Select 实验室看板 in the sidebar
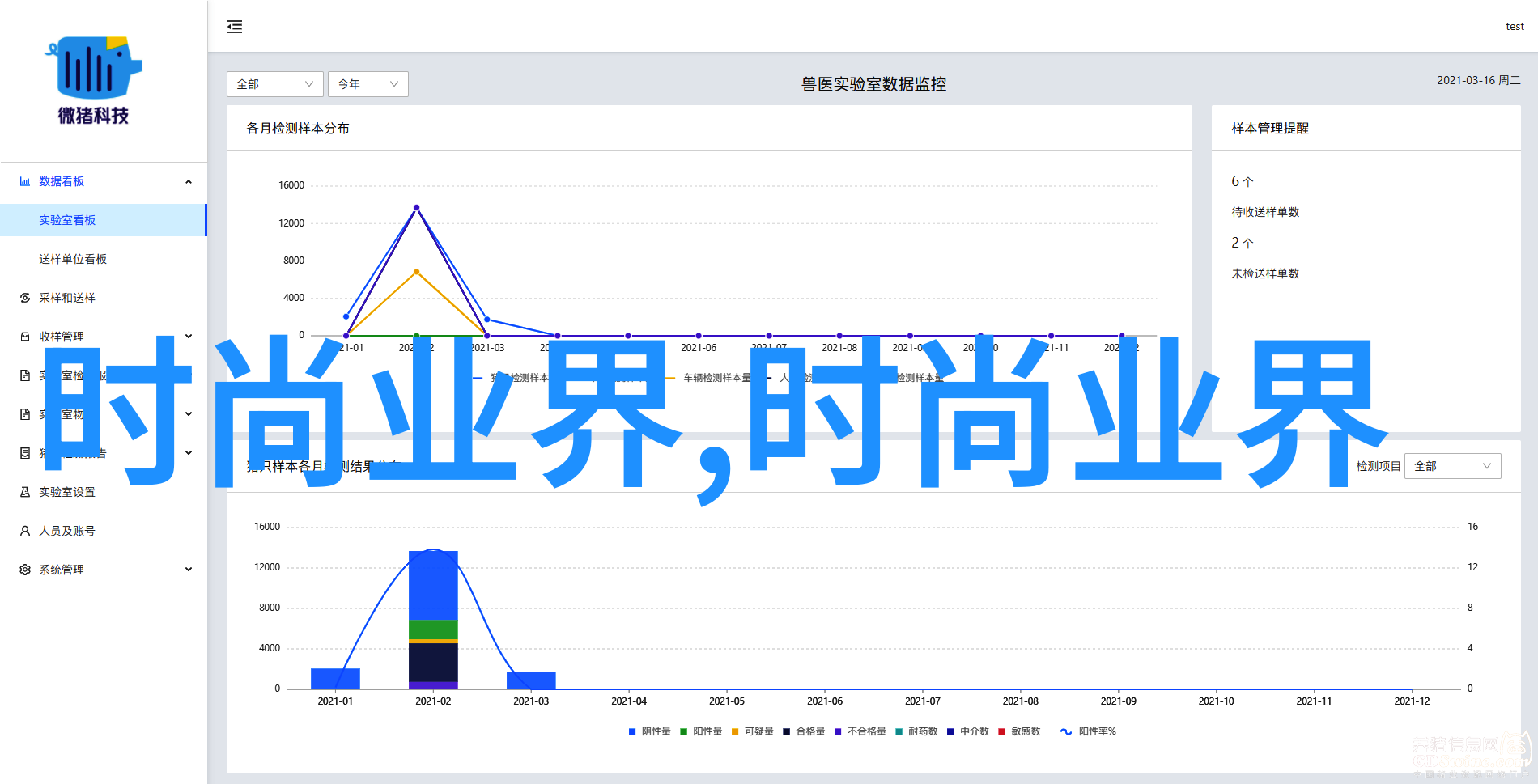This screenshot has height=784, width=1538. click(x=67, y=220)
